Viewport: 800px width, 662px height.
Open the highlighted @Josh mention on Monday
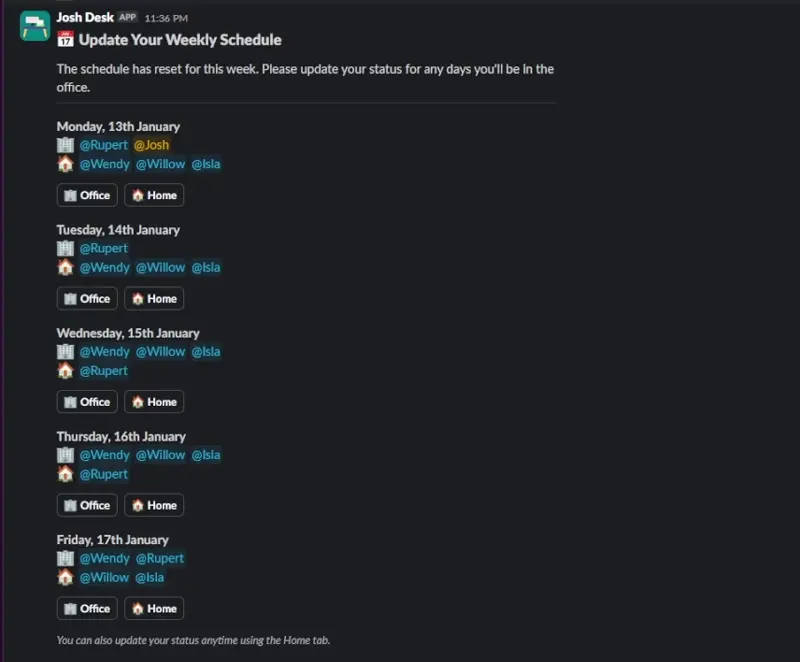[x=152, y=145]
